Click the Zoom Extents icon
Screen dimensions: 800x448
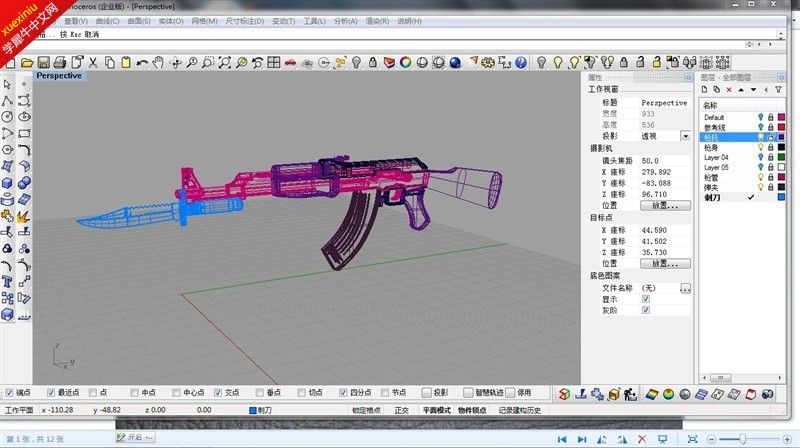(224, 63)
